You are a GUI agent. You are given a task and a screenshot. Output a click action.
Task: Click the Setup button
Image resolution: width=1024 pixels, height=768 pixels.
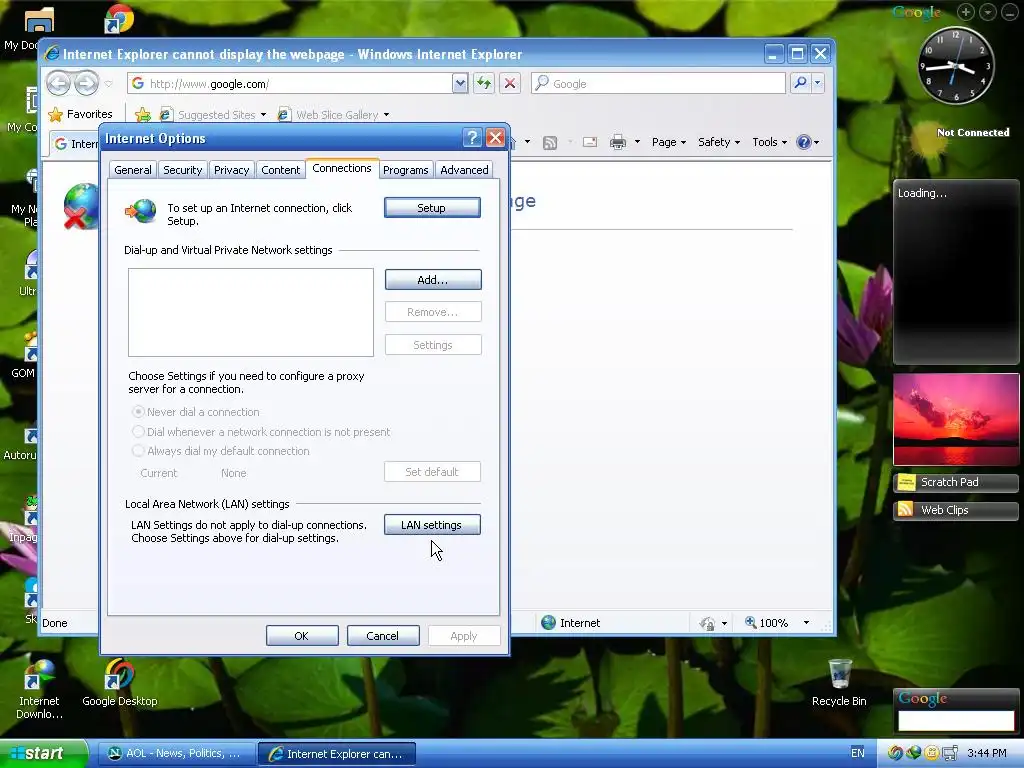[x=432, y=208]
